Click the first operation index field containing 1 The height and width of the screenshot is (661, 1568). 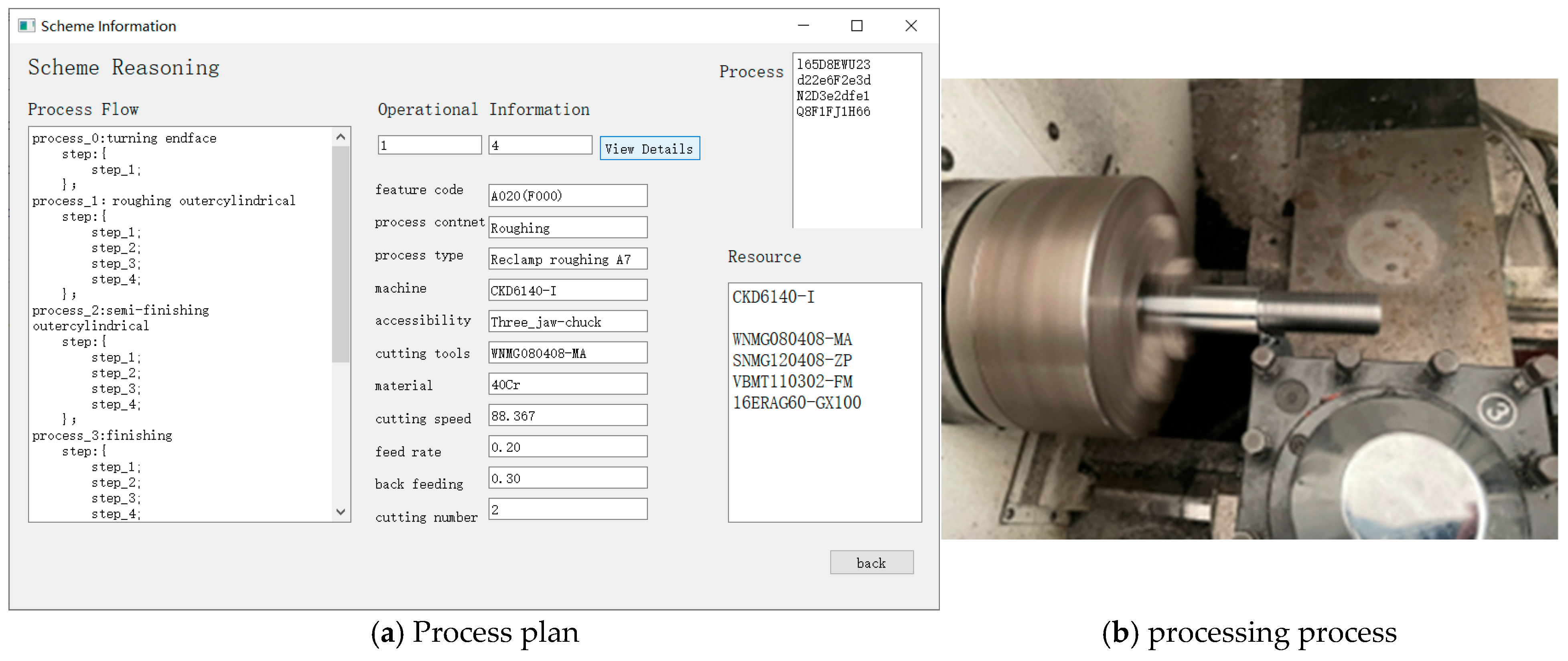tap(429, 146)
